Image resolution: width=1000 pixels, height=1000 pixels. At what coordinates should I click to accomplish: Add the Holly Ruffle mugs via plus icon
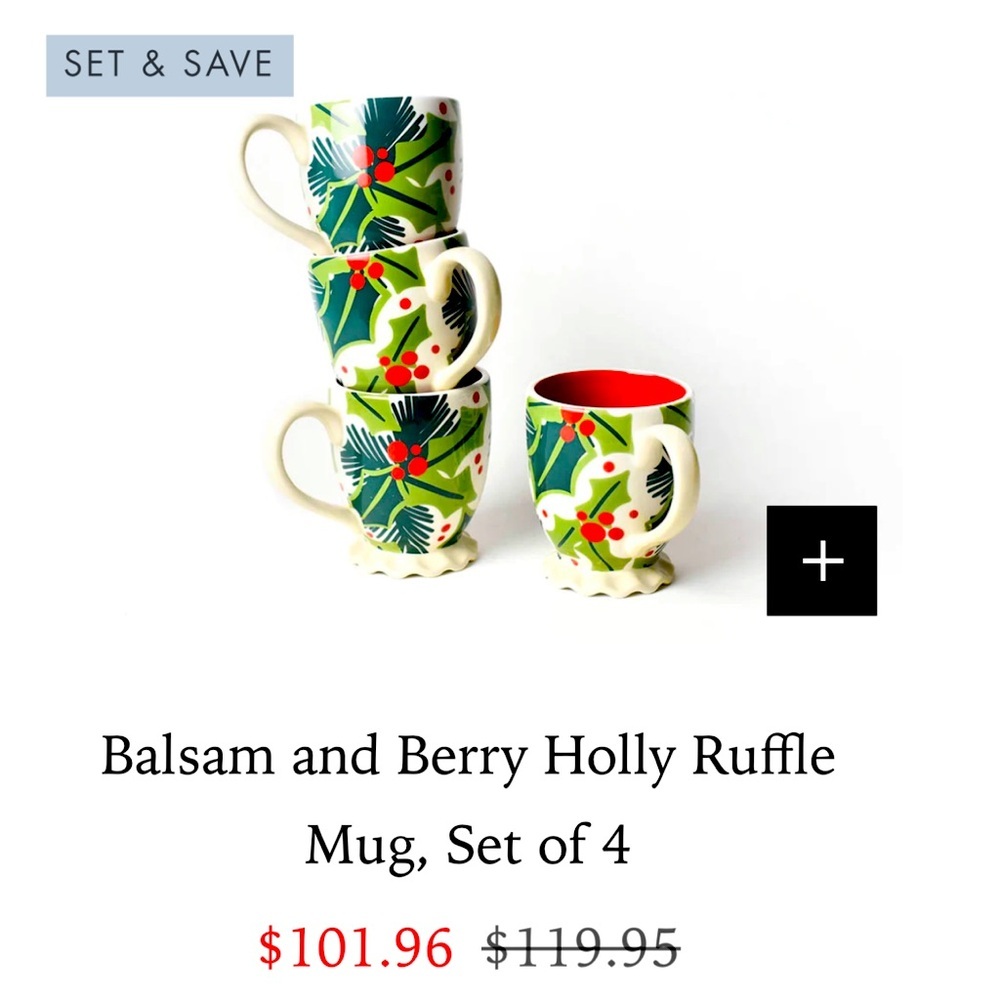pos(822,562)
